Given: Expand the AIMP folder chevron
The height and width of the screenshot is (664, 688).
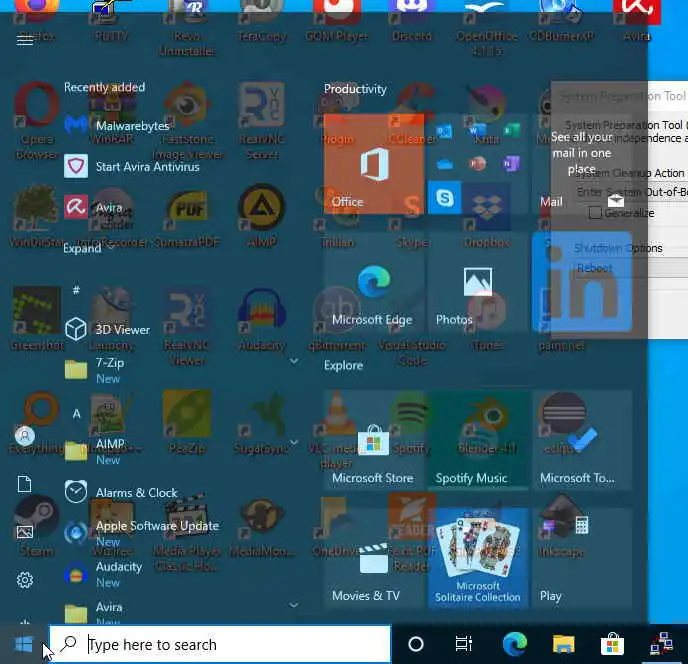Looking at the screenshot, I should pyautogui.click(x=294, y=442).
